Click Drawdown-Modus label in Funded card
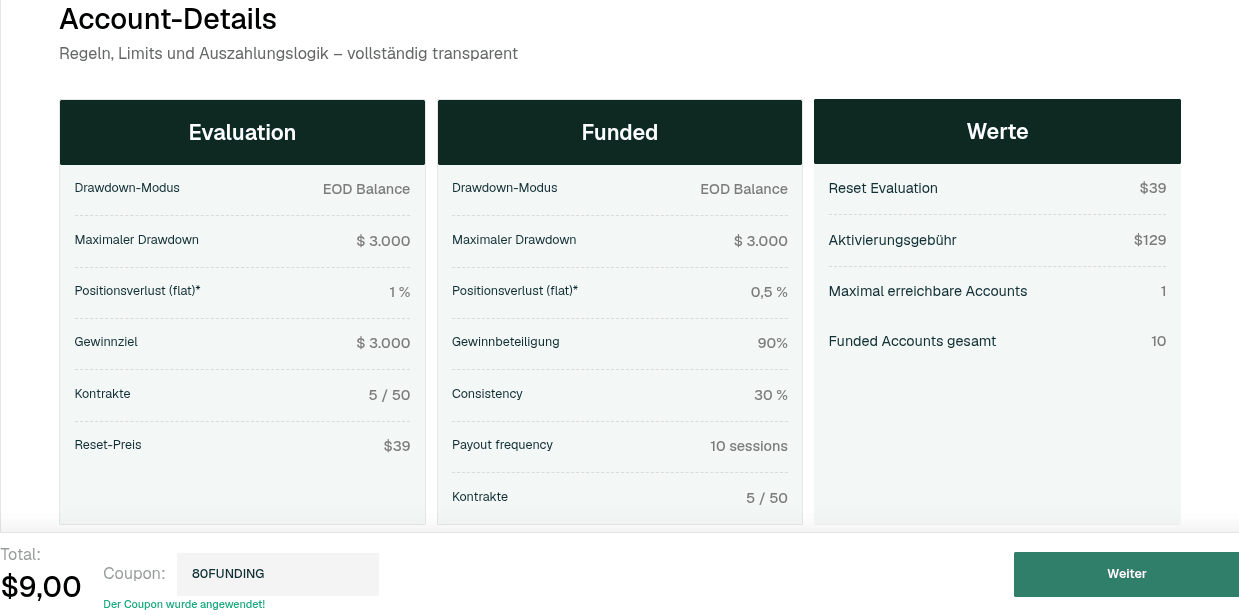The height and width of the screenshot is (615, 1239). (x=505, y=188)
